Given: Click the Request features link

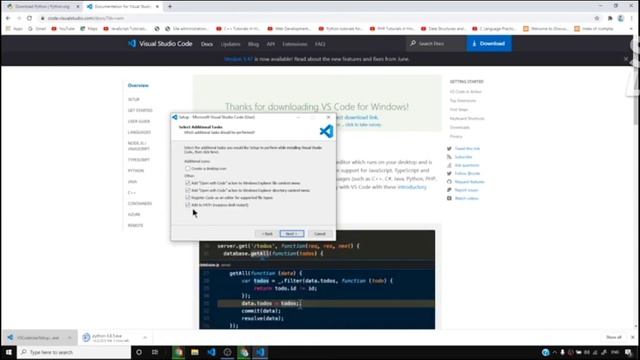Looking at the screenshot, I should 469,182.
